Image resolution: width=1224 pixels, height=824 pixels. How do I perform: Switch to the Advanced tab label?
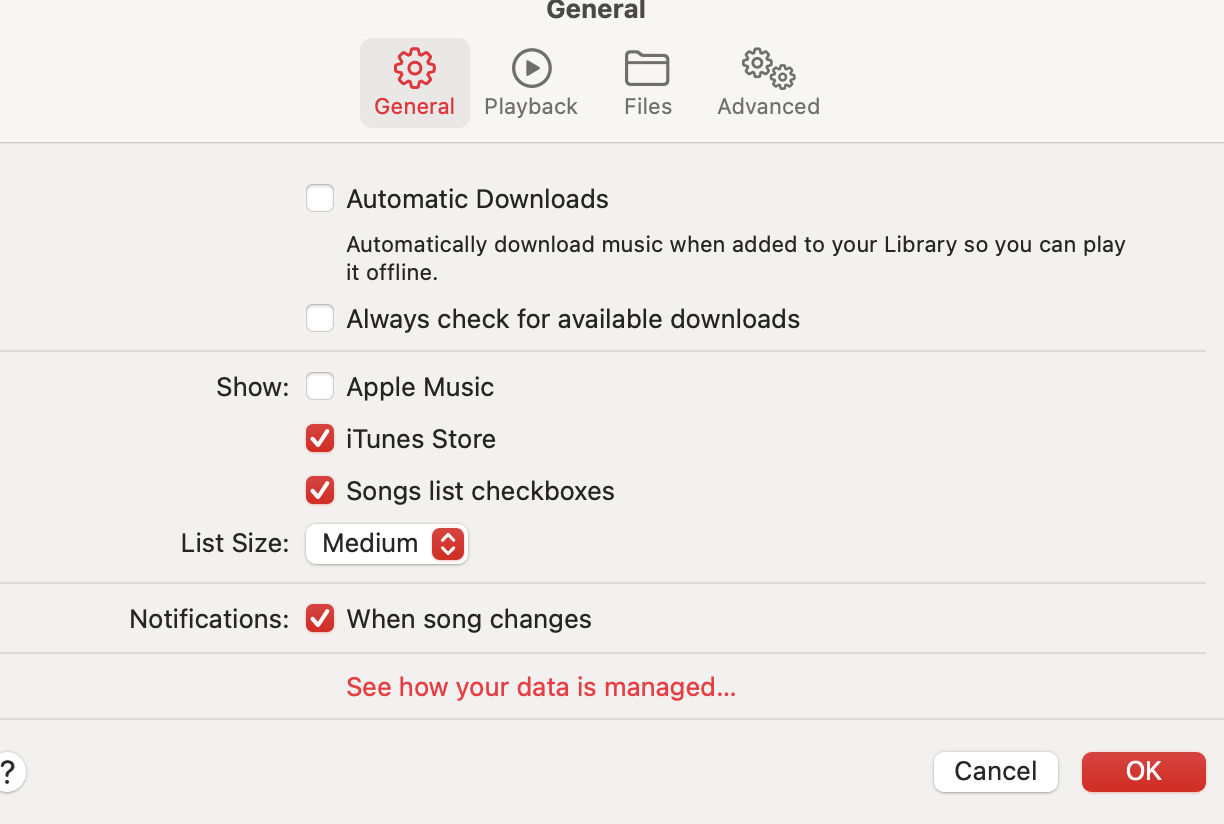(768, 106)
